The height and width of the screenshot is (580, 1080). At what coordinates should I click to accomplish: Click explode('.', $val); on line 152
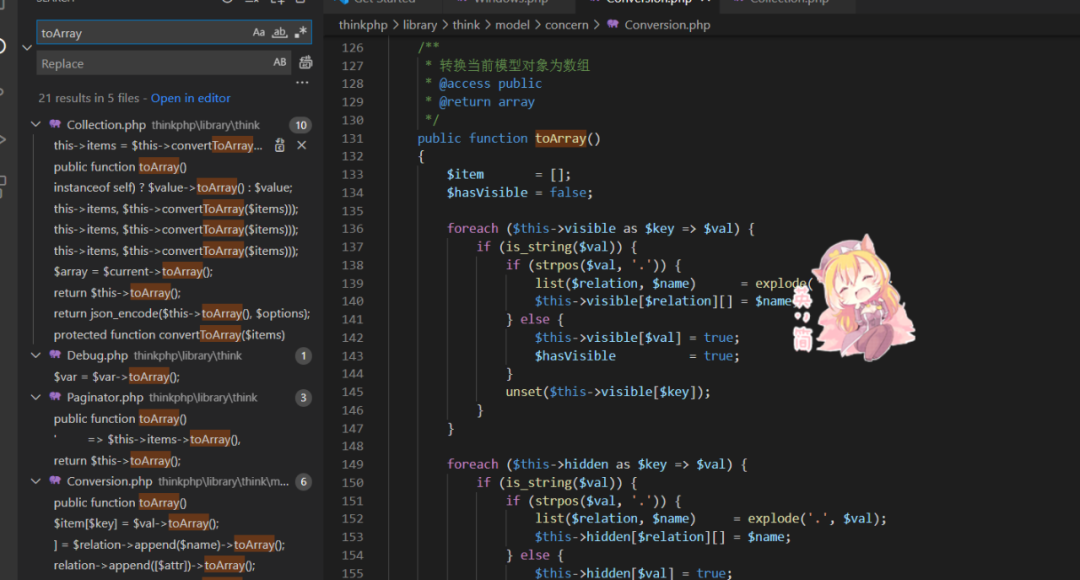tap(817, 519)
